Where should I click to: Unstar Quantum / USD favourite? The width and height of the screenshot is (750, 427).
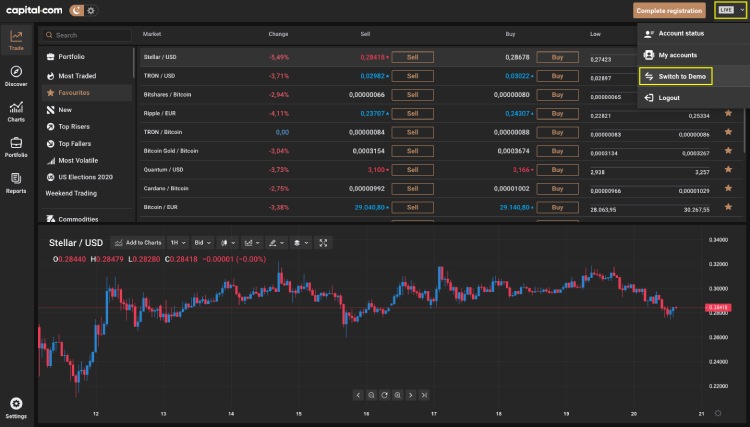pyautogui.click(x=728, y=169)
